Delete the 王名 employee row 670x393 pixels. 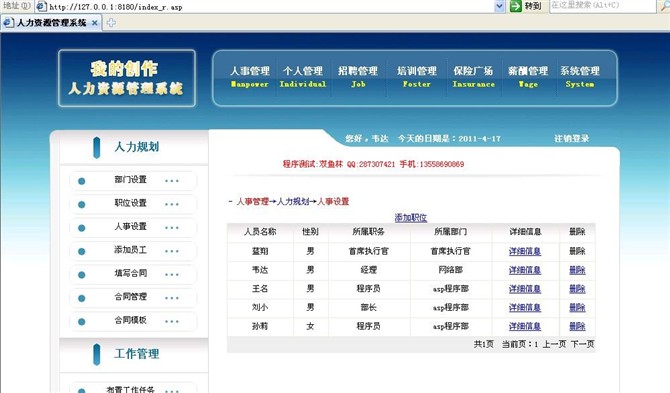(577, 289)
